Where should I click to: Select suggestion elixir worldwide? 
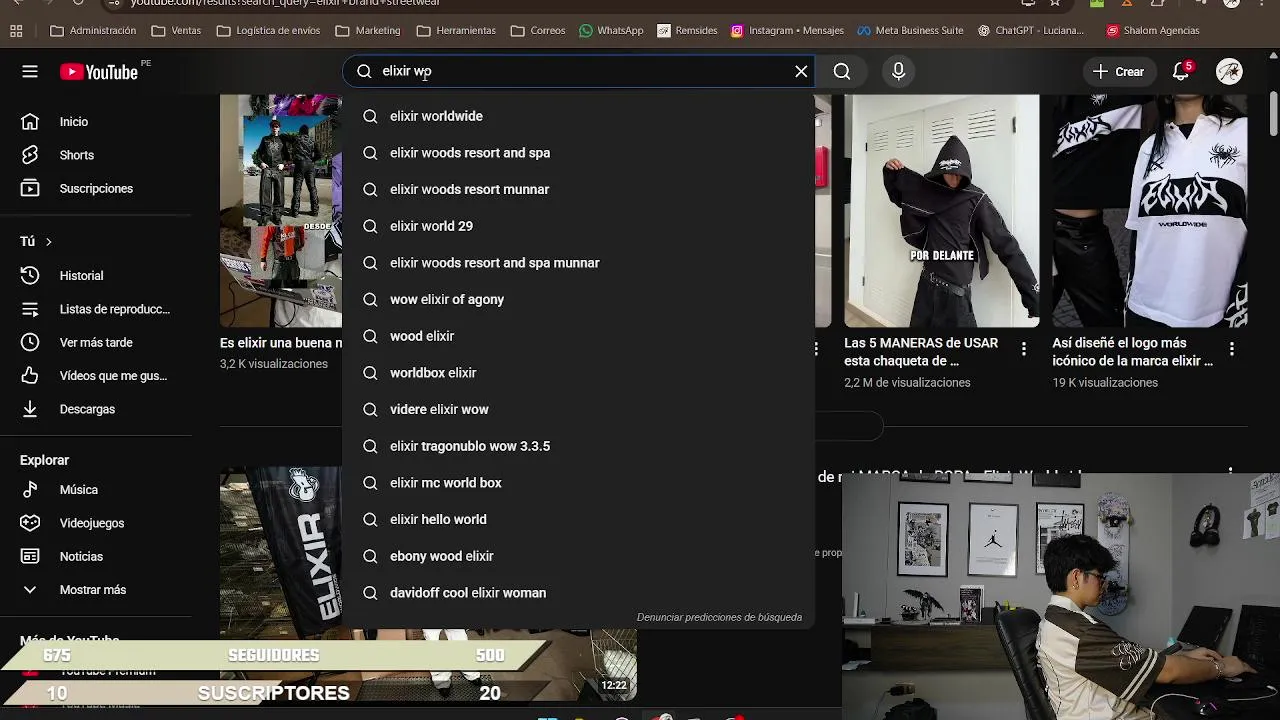[578, 116]
